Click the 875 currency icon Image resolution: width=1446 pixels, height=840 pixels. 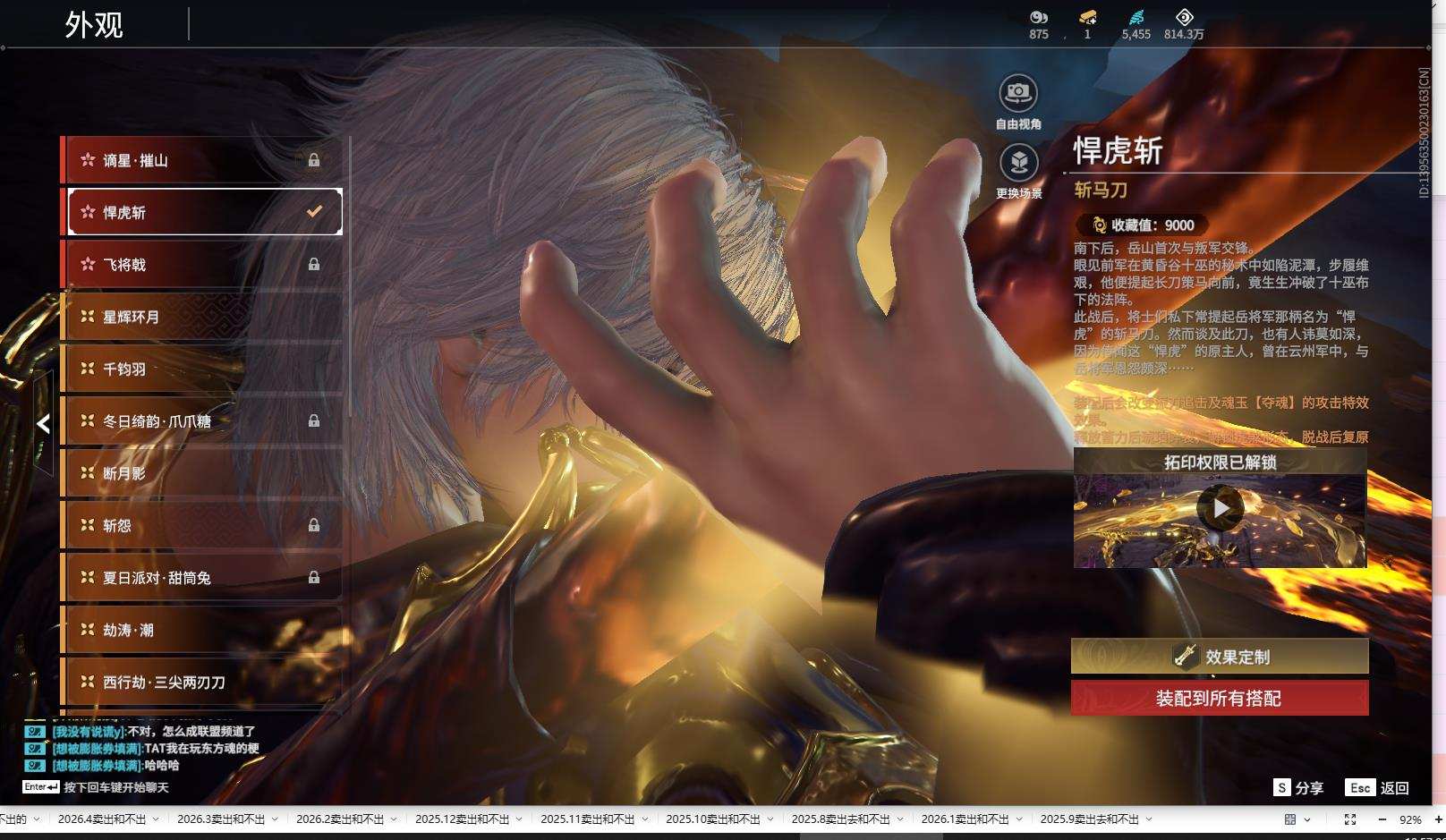pyautogui.click(x=1038, y=17)
